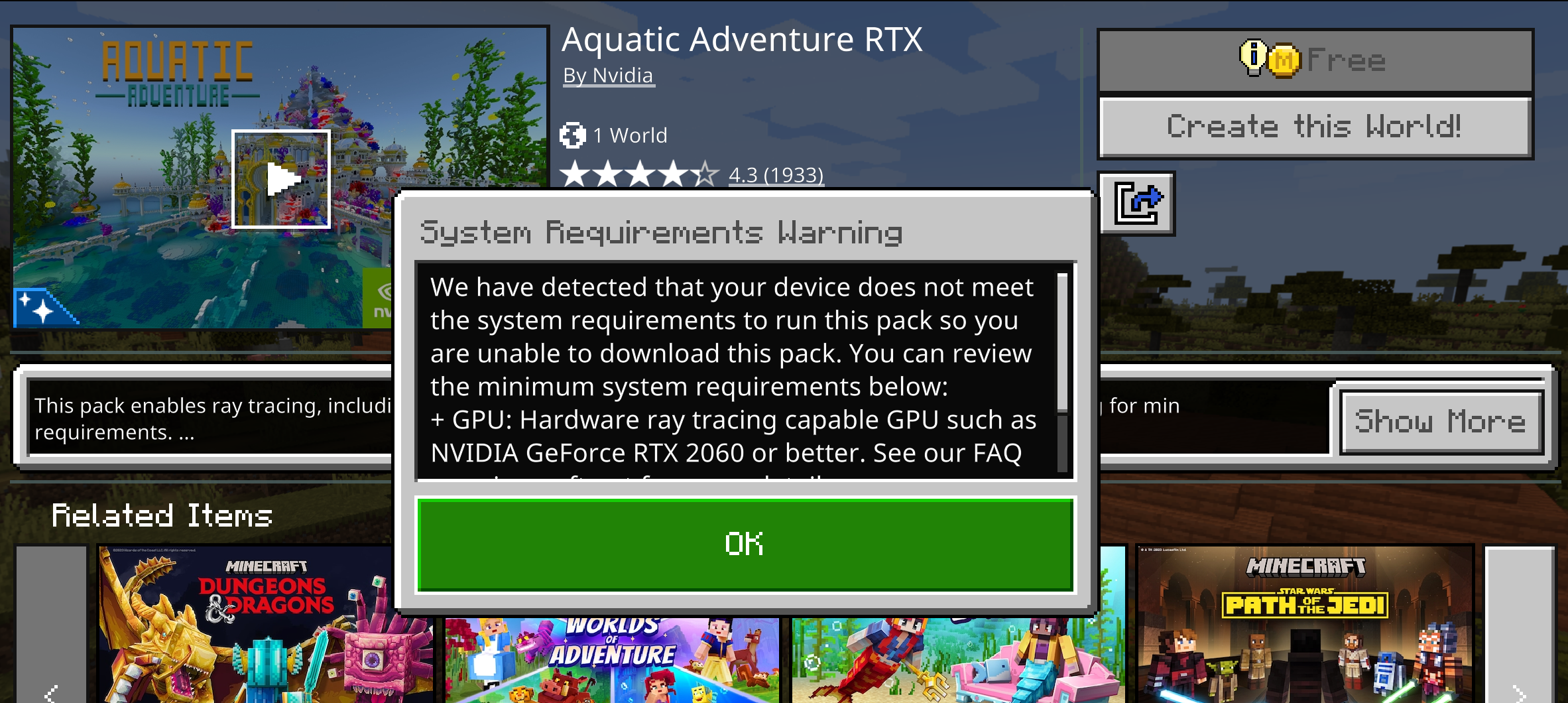Expand description with Show More

[x=1441, y=421]
